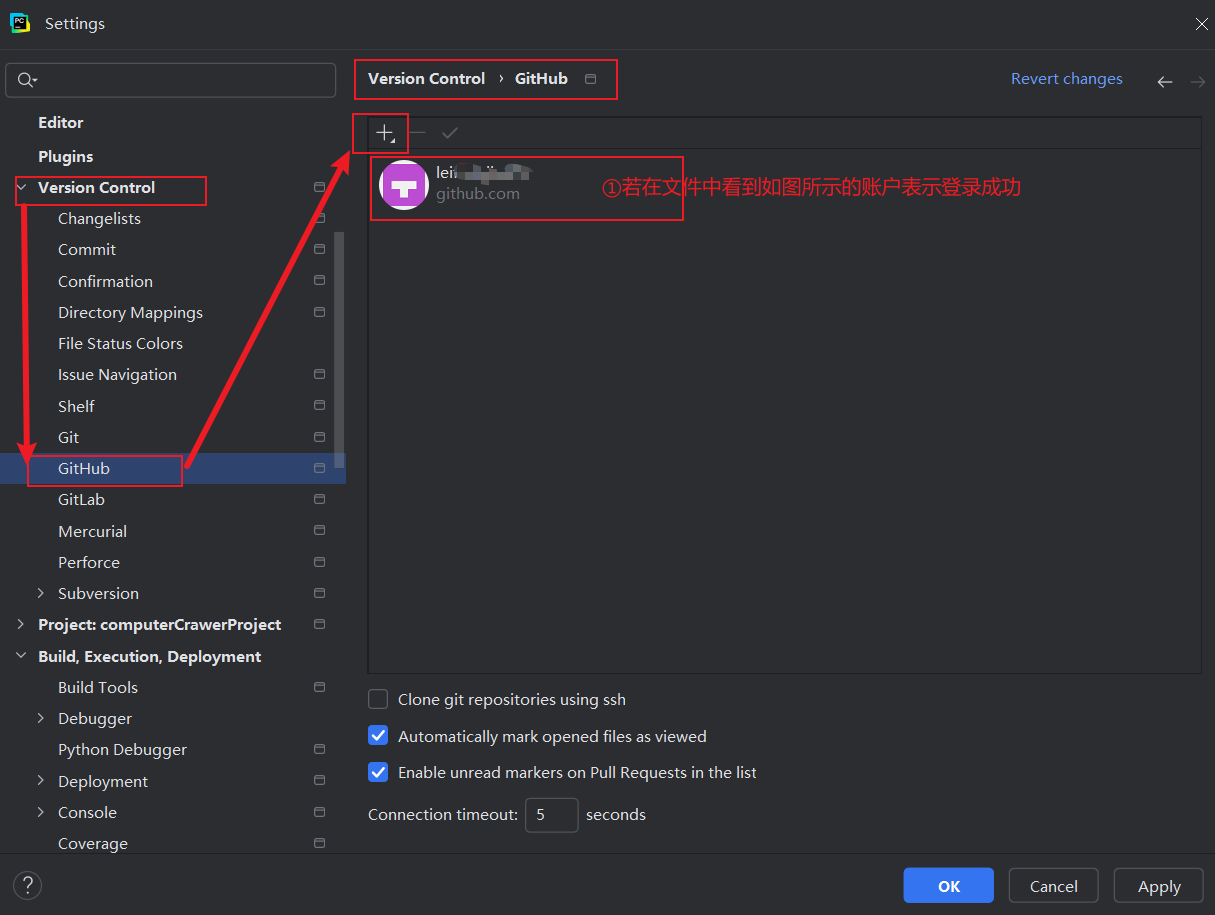Click the Cancel button
1215x915 pixels.
[x=1053, y=886]
